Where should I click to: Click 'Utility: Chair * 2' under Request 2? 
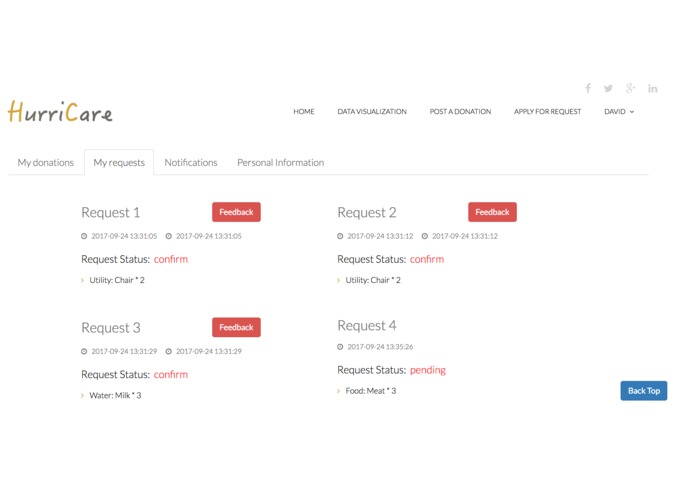pos(373,280)
